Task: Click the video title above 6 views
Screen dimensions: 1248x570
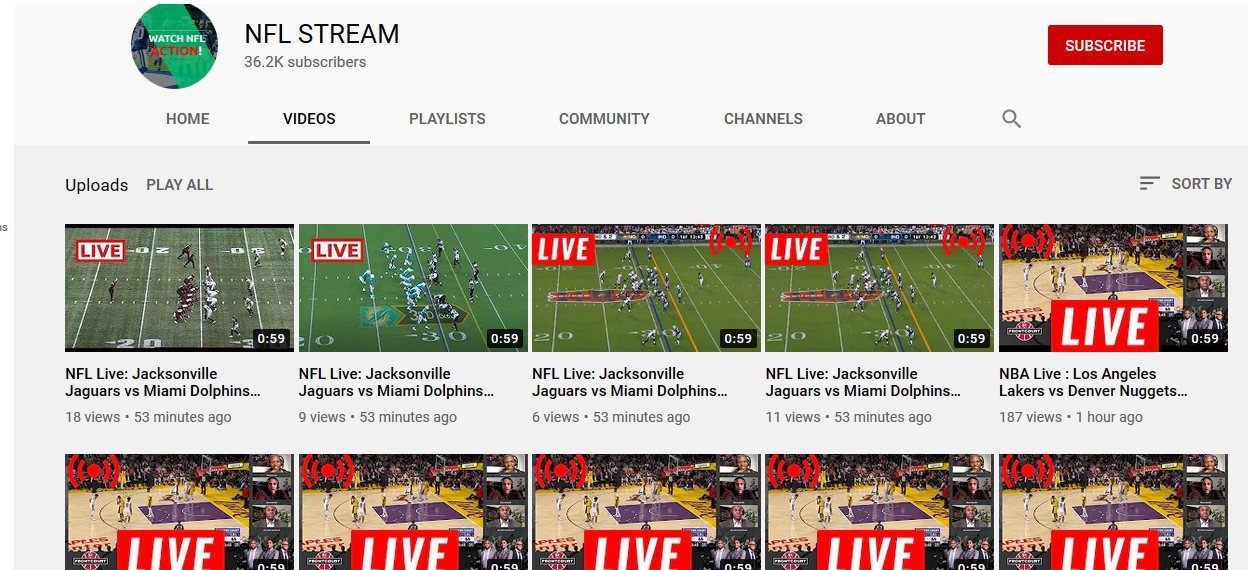Action: [x=630, y=382]
